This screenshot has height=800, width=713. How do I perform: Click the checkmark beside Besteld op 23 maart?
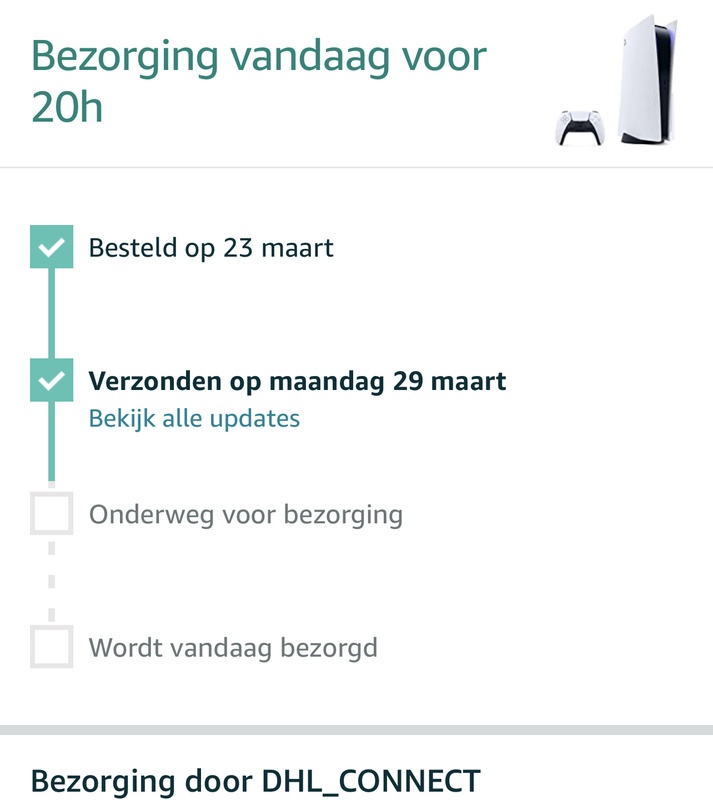pos(51,247)
